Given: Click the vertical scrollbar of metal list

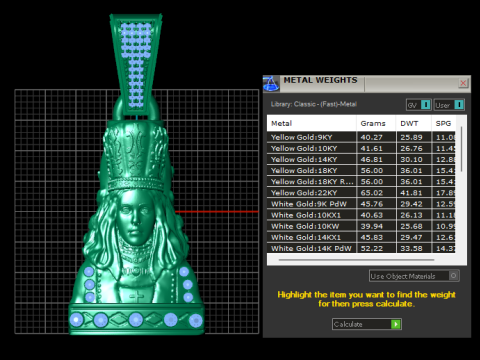Looking at the screenshot, I should [461, 149].
